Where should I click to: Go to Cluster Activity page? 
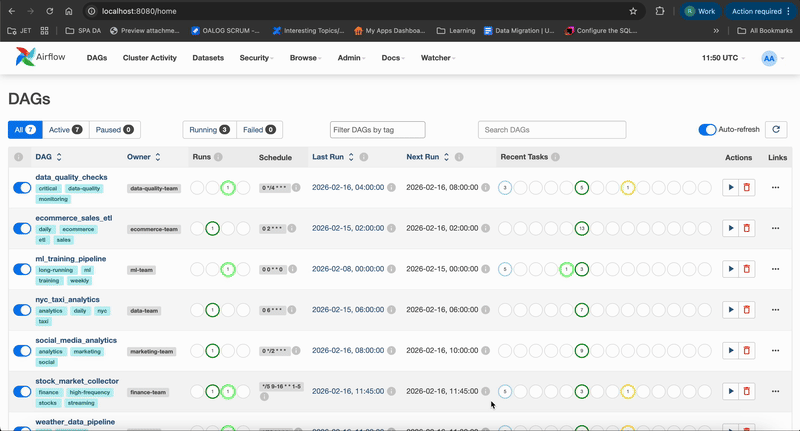click(x=149, y=58)
